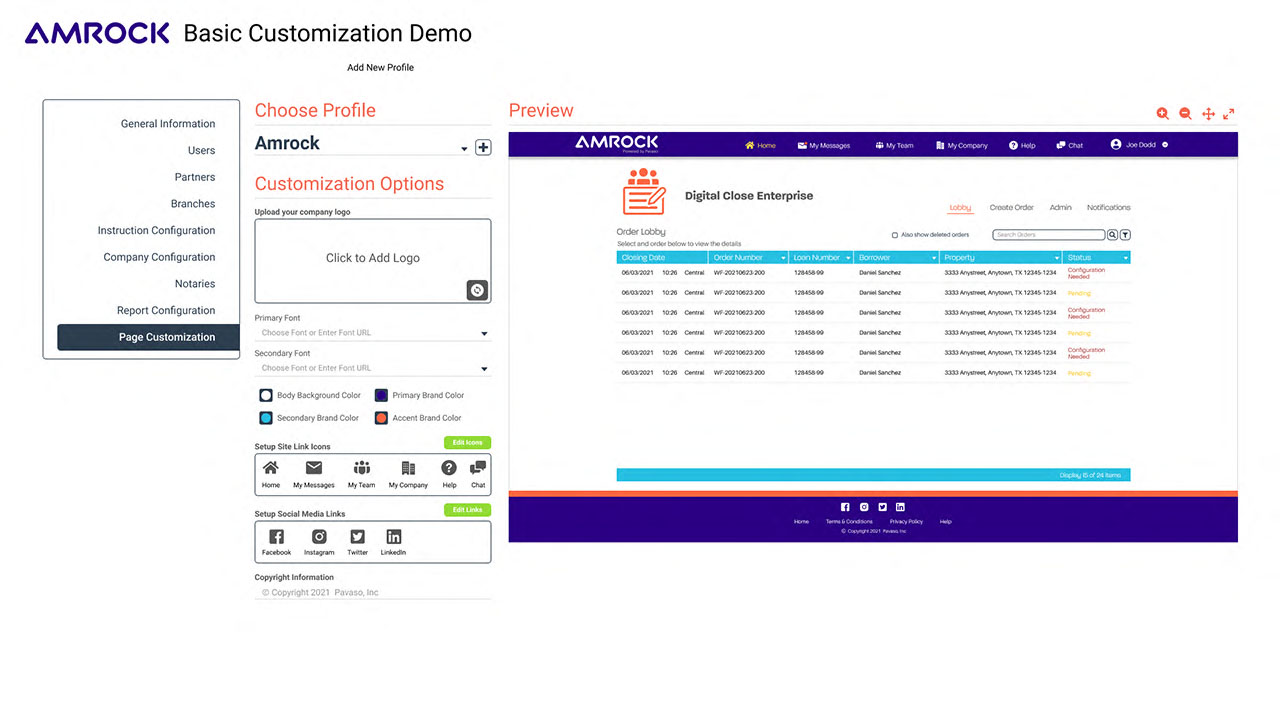This screenshot has height=720, width=1280.
Task: Click the Twitter icon in the preview footer
Action: pos(882,507)
